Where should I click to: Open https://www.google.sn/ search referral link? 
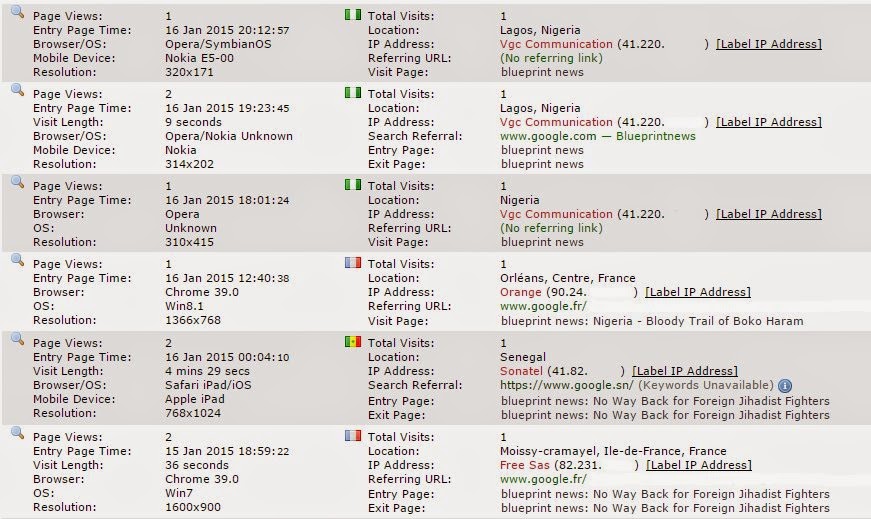(567, 385)
